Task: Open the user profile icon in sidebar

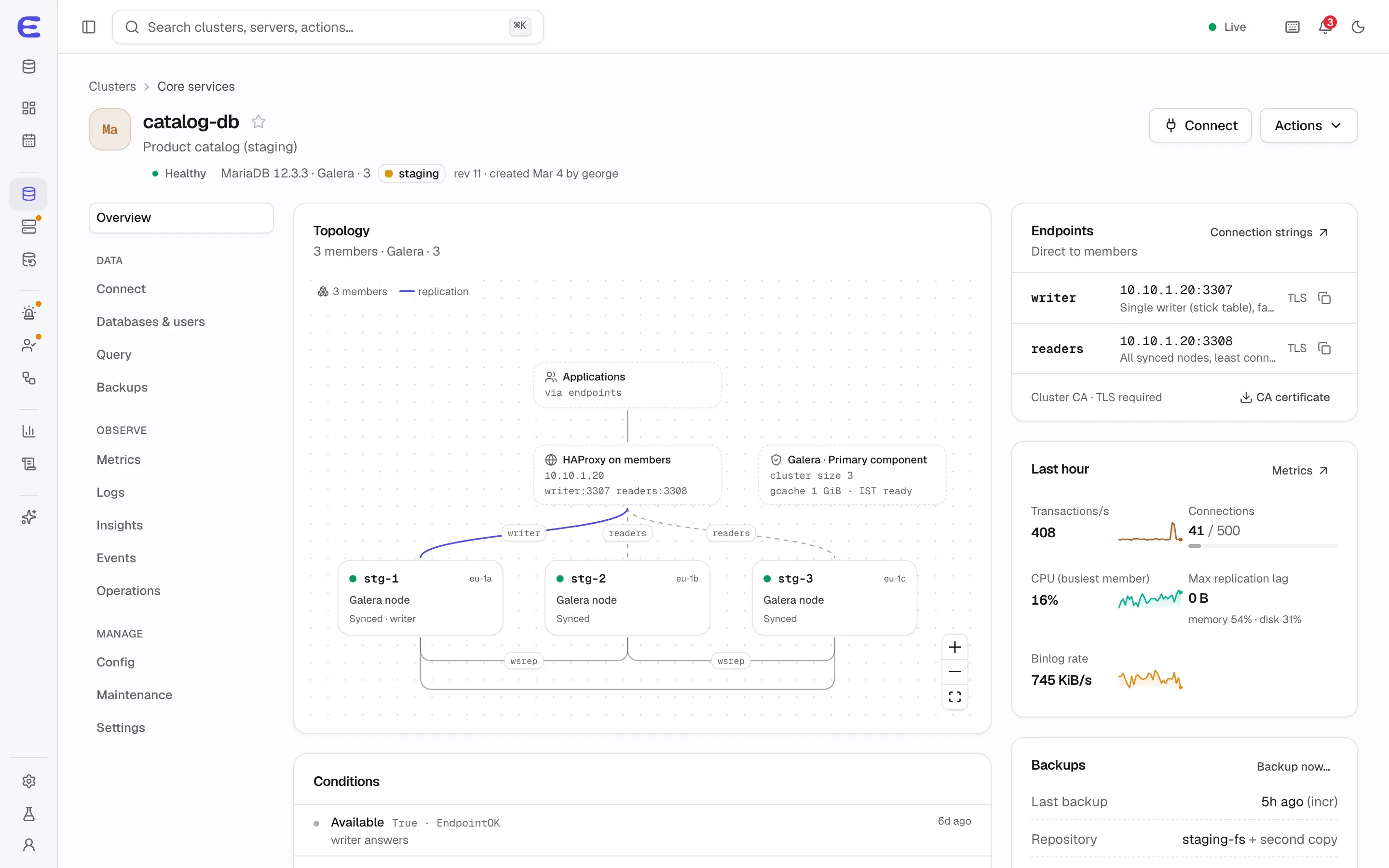Action: 29,845
